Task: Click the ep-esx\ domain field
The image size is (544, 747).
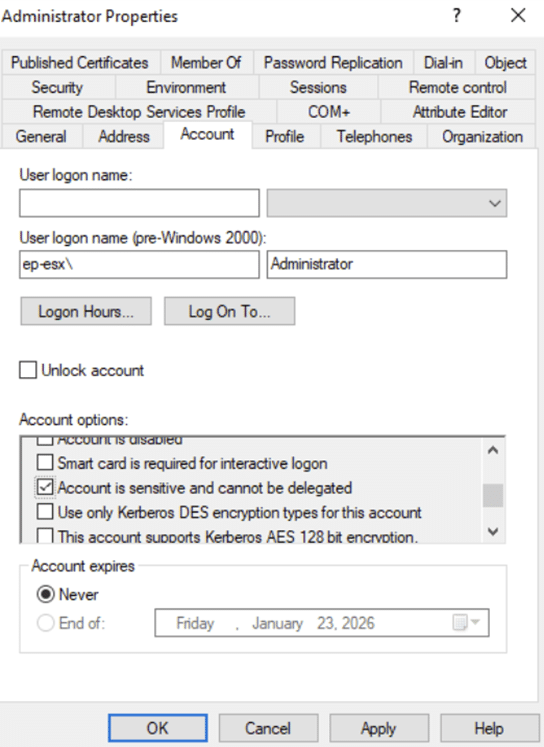Action: [x=140, y=264]
